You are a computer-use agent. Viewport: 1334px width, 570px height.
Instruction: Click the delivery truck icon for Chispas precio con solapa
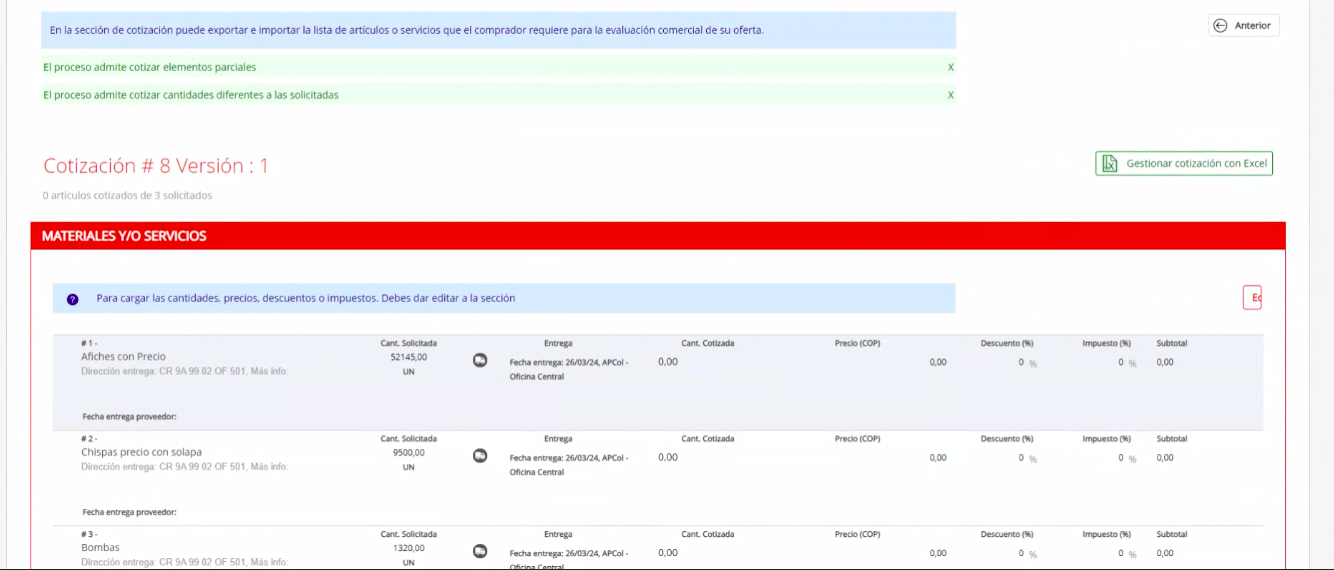tap(480, 456)
